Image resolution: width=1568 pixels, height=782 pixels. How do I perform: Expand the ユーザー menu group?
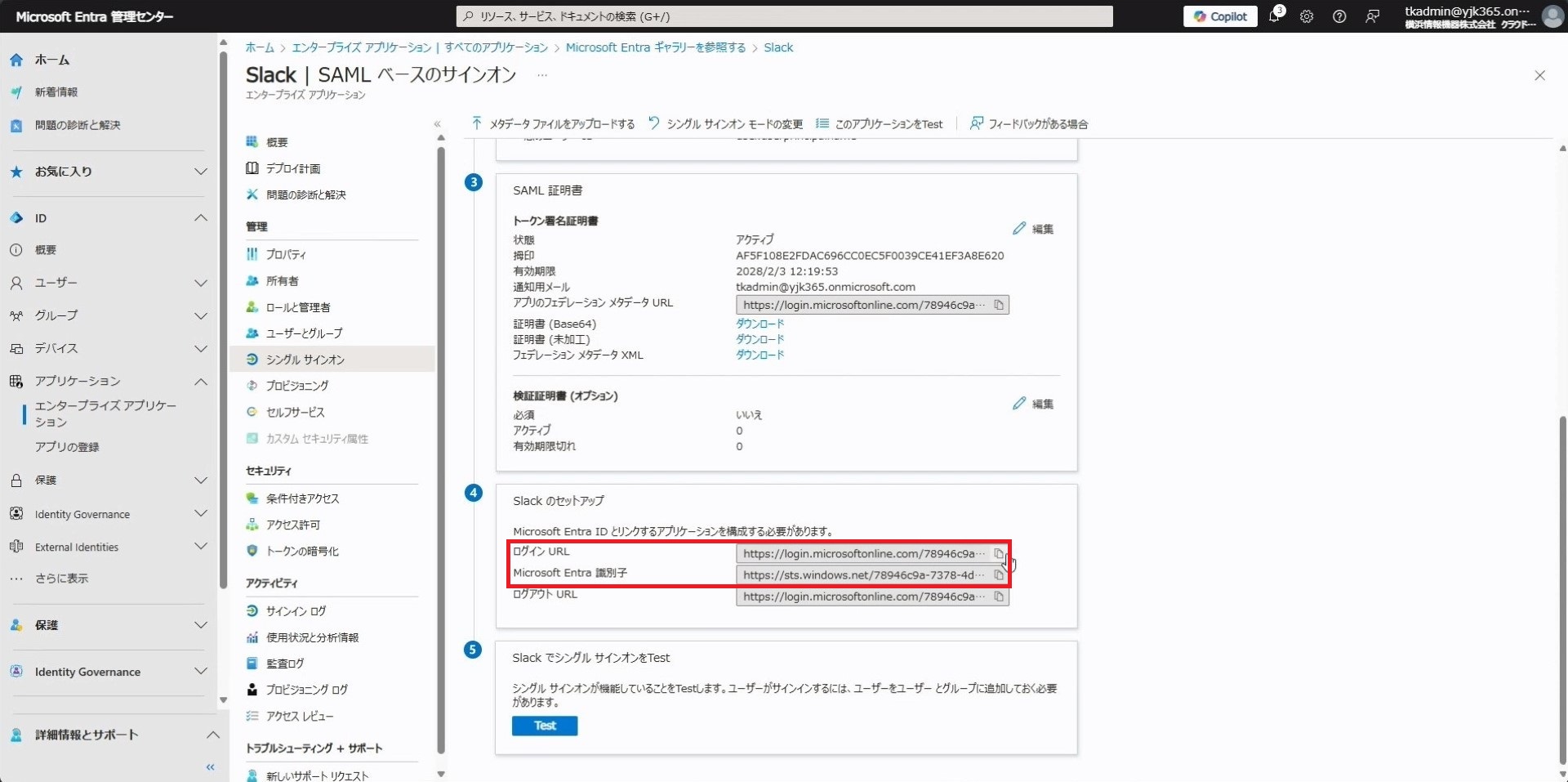click(200, 283)
